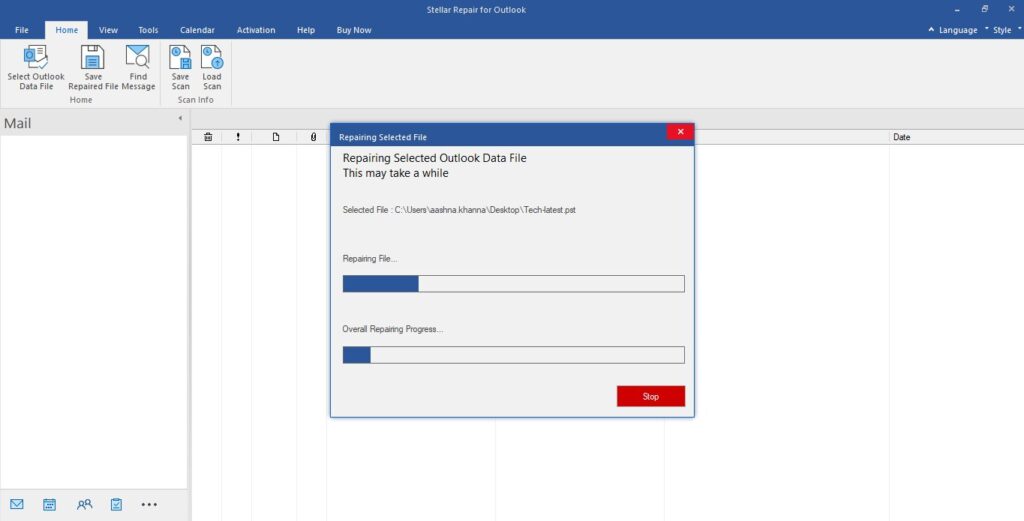Click the Overall Repairing Progress bar

513,355
